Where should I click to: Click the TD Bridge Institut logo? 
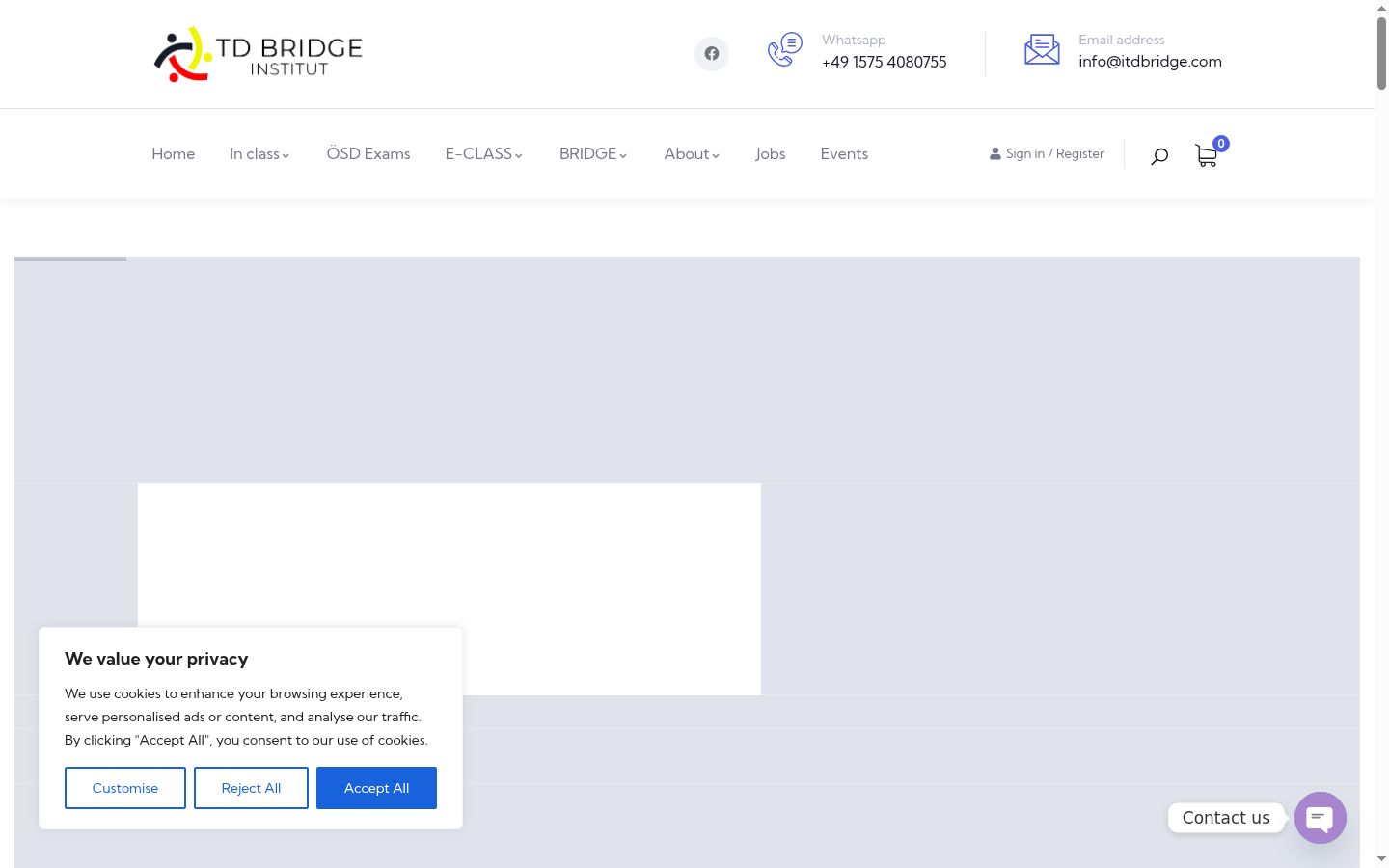[258, 54]
